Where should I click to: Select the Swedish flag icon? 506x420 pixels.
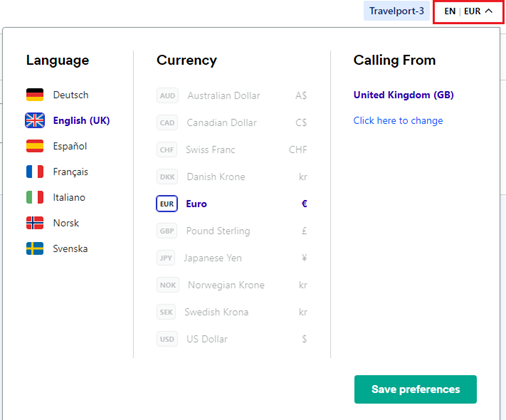(x=35, y=248)
